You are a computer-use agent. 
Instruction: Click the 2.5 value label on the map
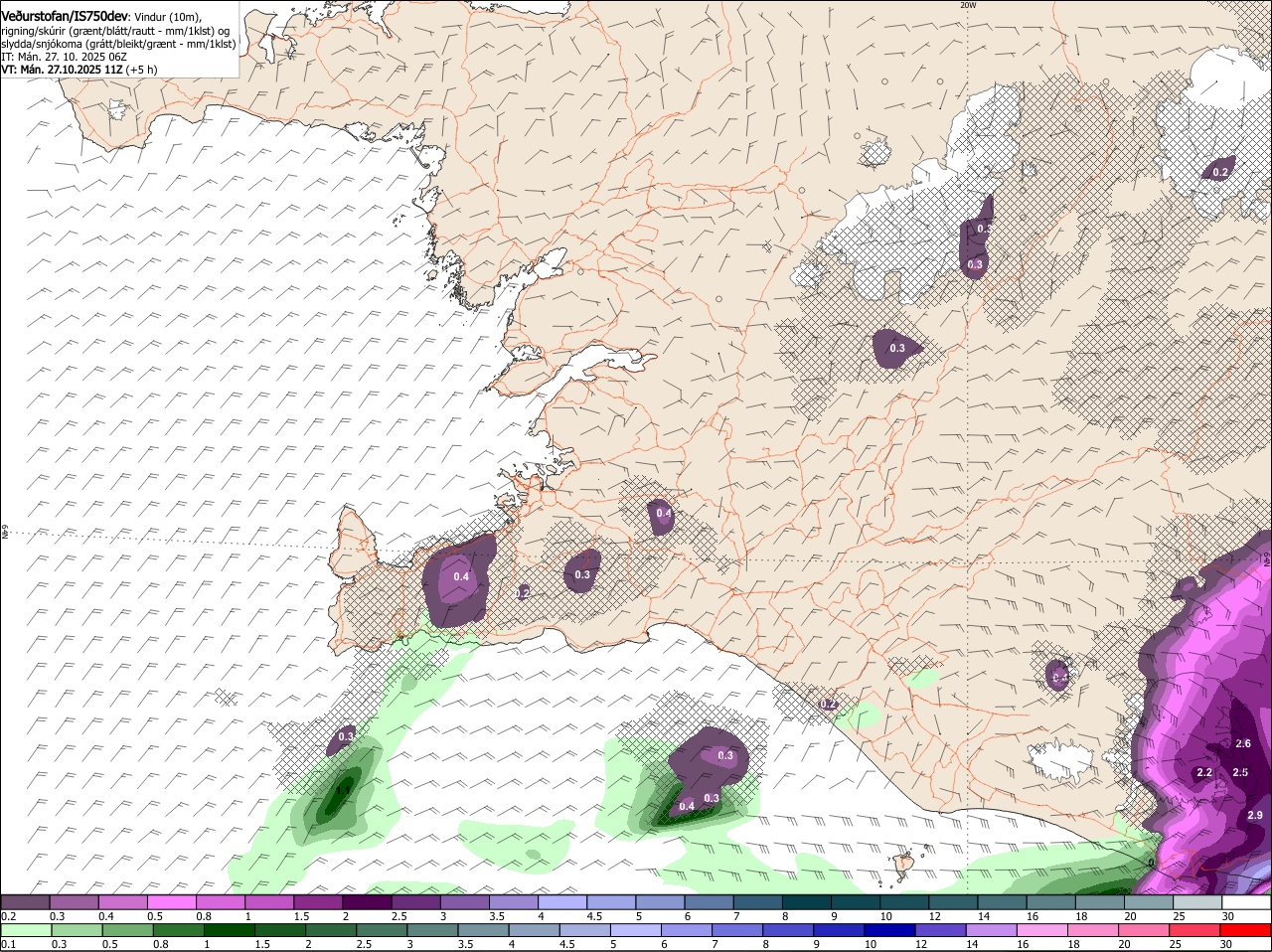click(x=1240, y=772)
